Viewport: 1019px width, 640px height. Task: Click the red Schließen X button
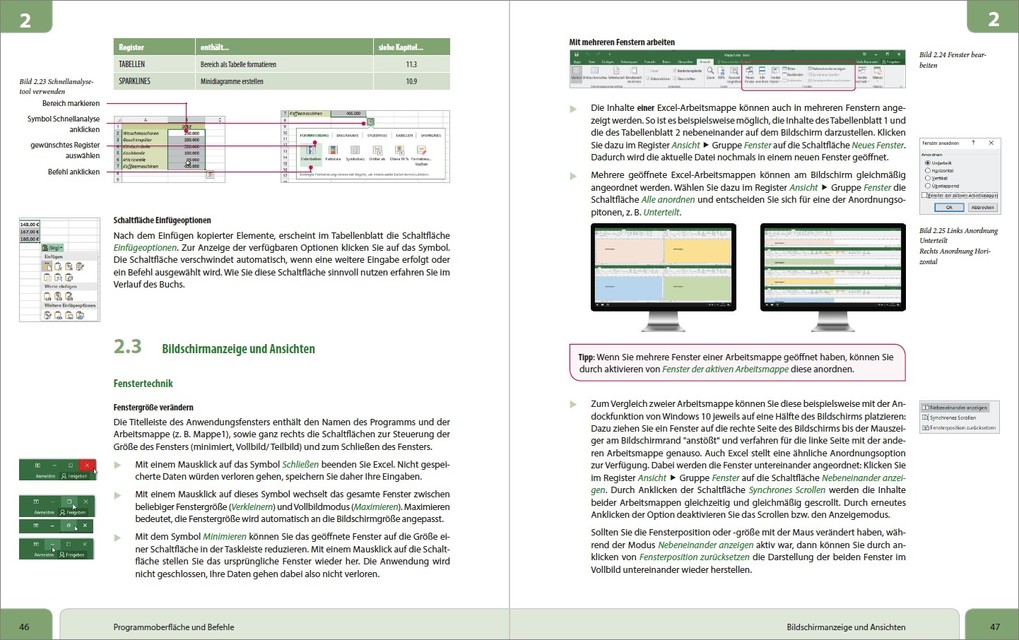[87, 466]
